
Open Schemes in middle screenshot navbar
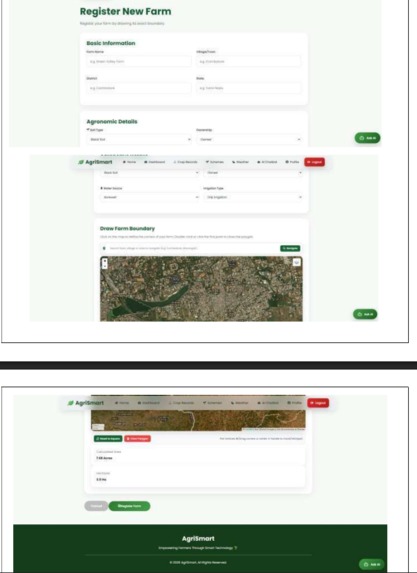[x=215, y=162]
